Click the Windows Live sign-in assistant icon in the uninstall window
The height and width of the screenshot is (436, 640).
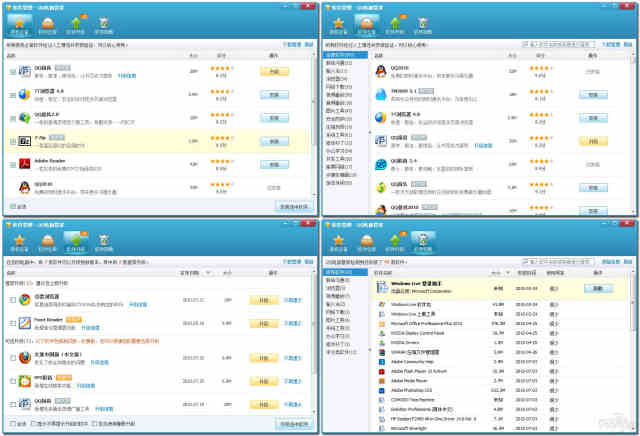pyautogui.click(x=382, y=287)
